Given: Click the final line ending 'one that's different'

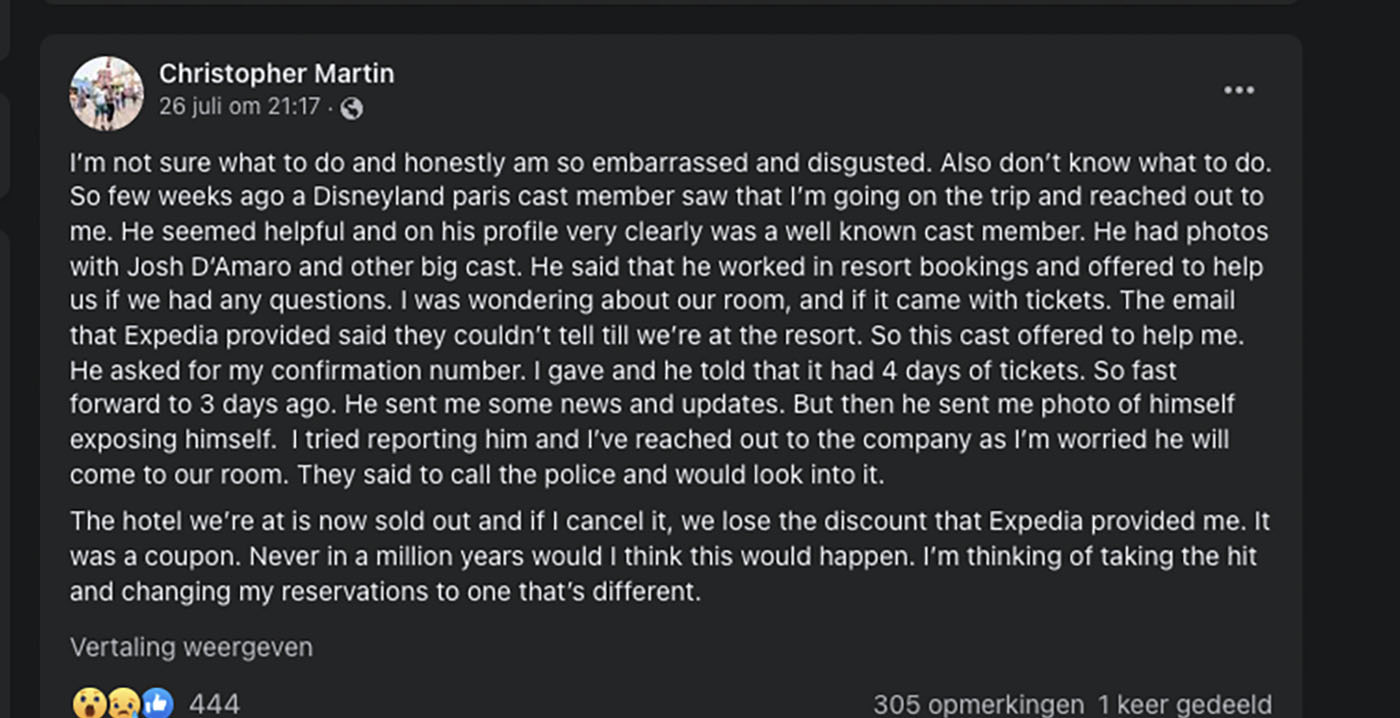Looking at the screenshot, I should click(x=385, y=591).
